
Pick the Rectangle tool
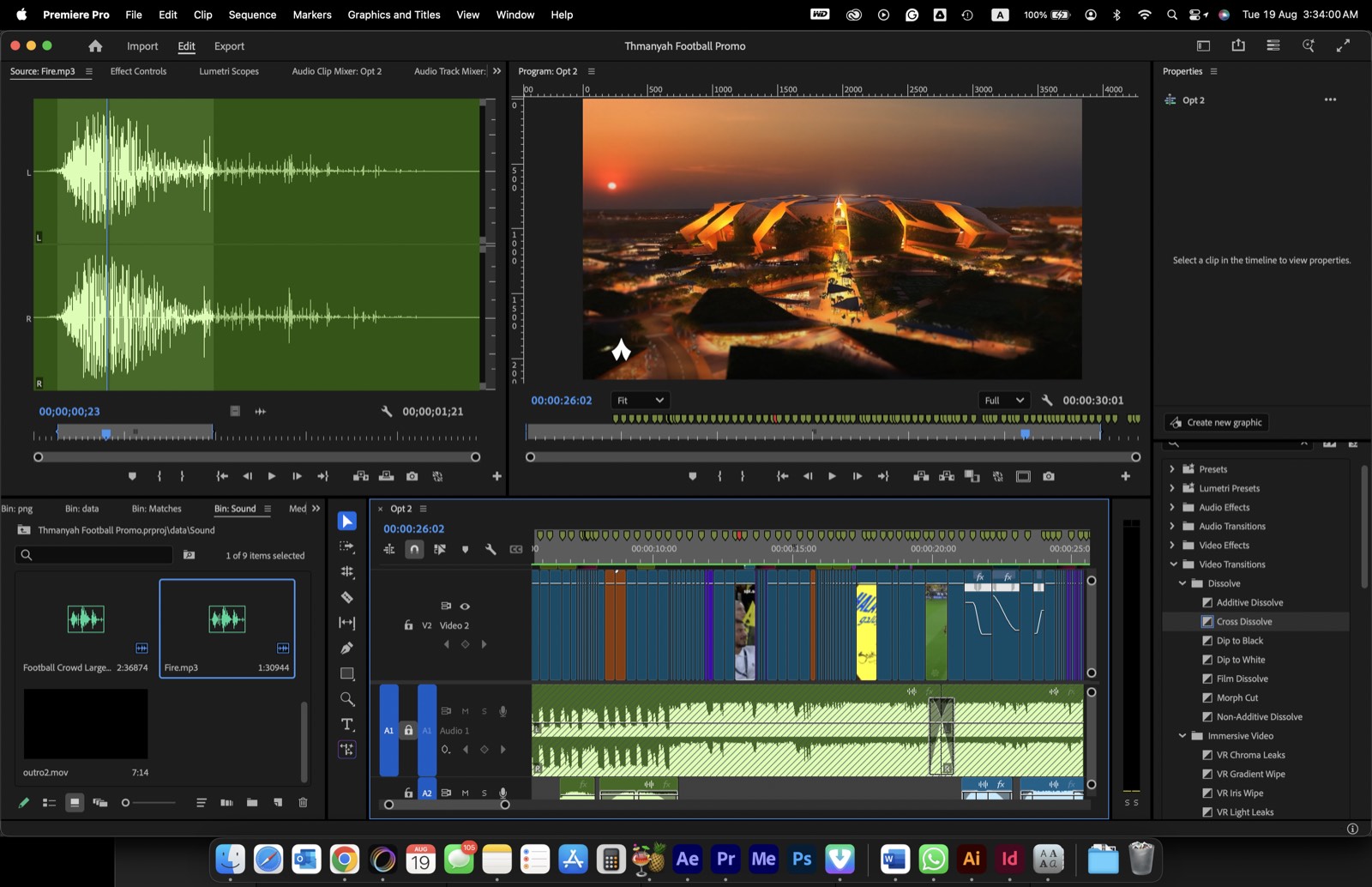pyautogui.click(x=346, y=673)
